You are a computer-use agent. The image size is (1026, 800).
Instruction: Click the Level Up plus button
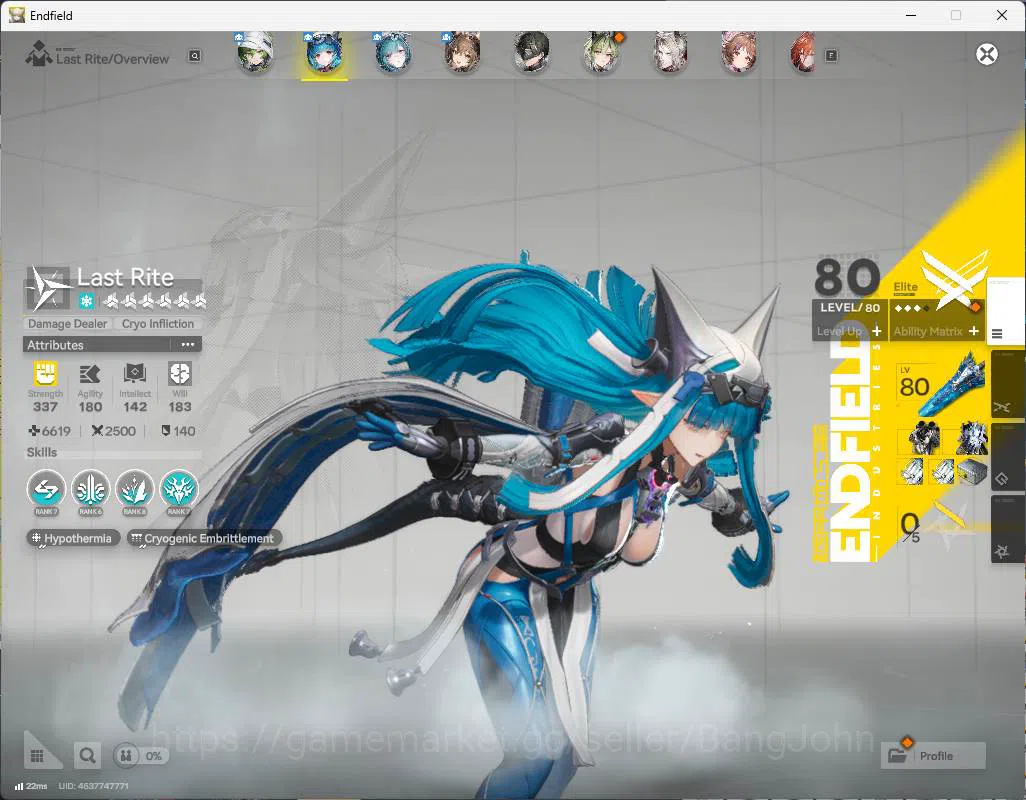tap(877, 331)
